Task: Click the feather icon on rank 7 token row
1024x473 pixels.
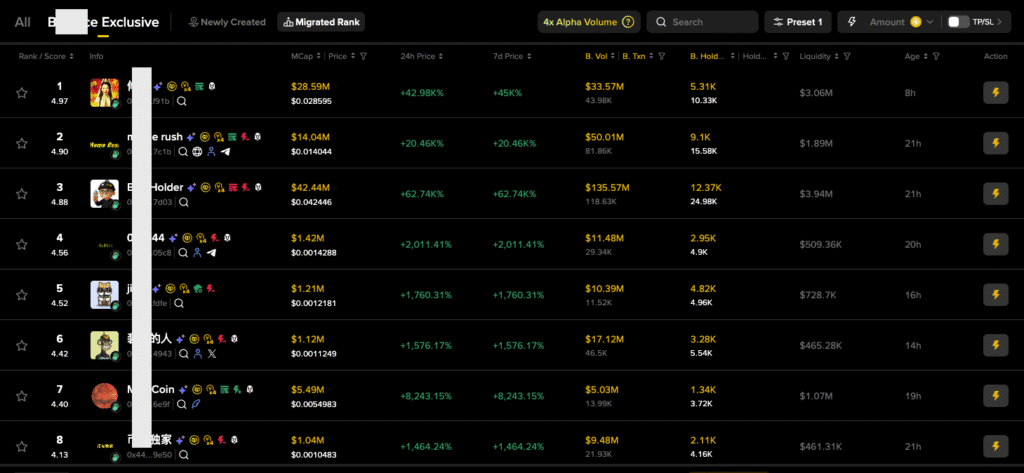Action: (197, 404)
